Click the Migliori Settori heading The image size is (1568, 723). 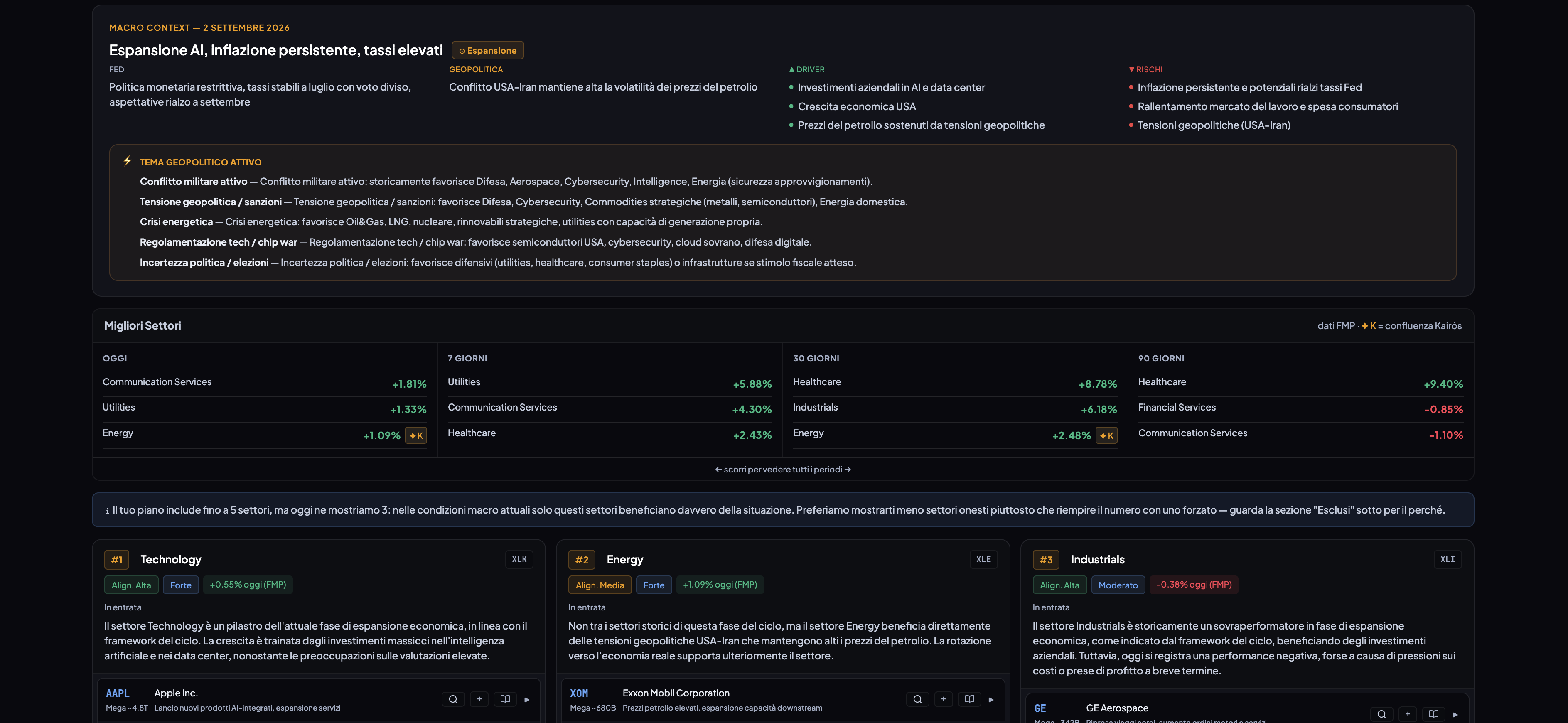[143, 326]
